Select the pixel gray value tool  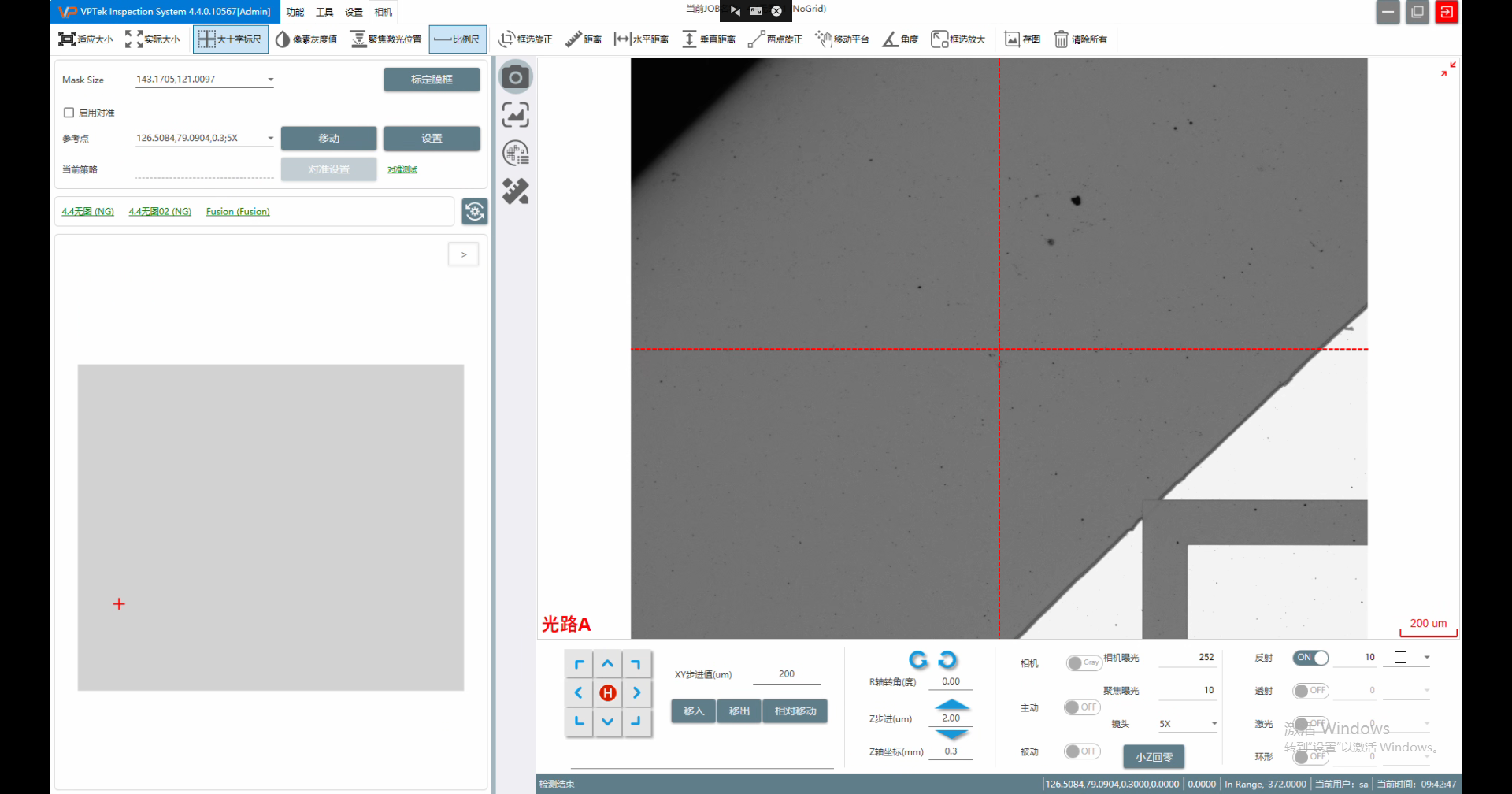[306, 39]
